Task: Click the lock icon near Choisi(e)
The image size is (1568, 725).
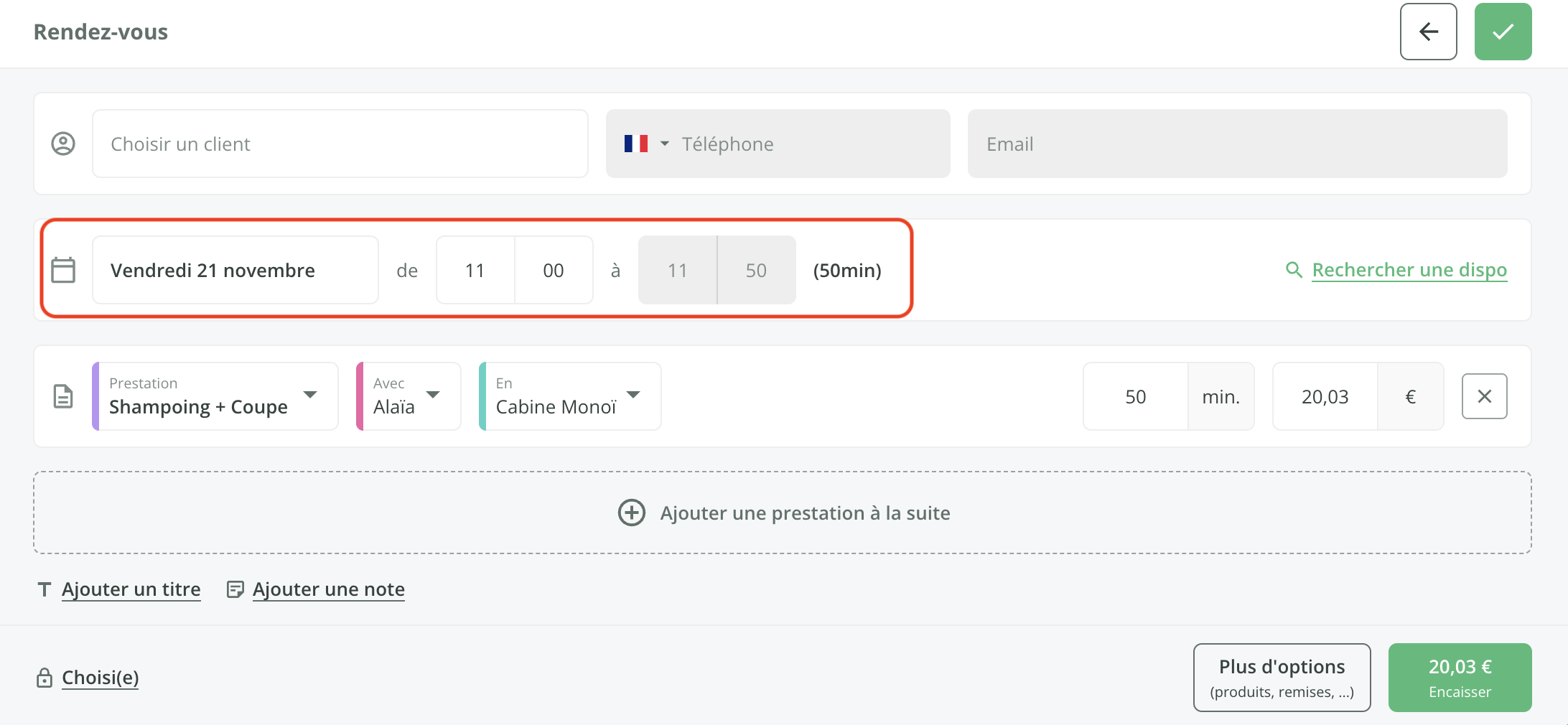Action: pos(45,678)
